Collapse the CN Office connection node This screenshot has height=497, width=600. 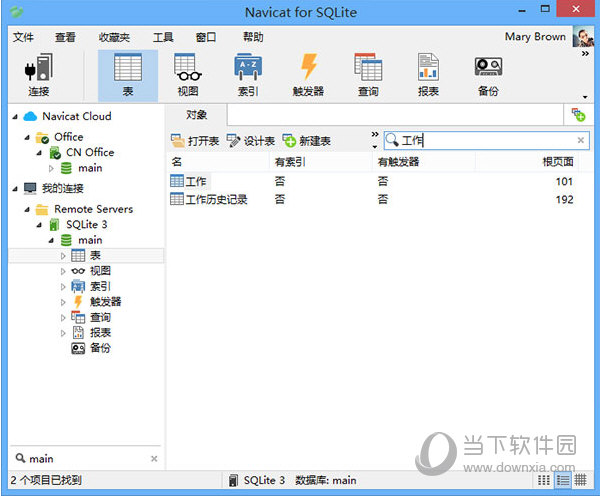pos(39,153)
